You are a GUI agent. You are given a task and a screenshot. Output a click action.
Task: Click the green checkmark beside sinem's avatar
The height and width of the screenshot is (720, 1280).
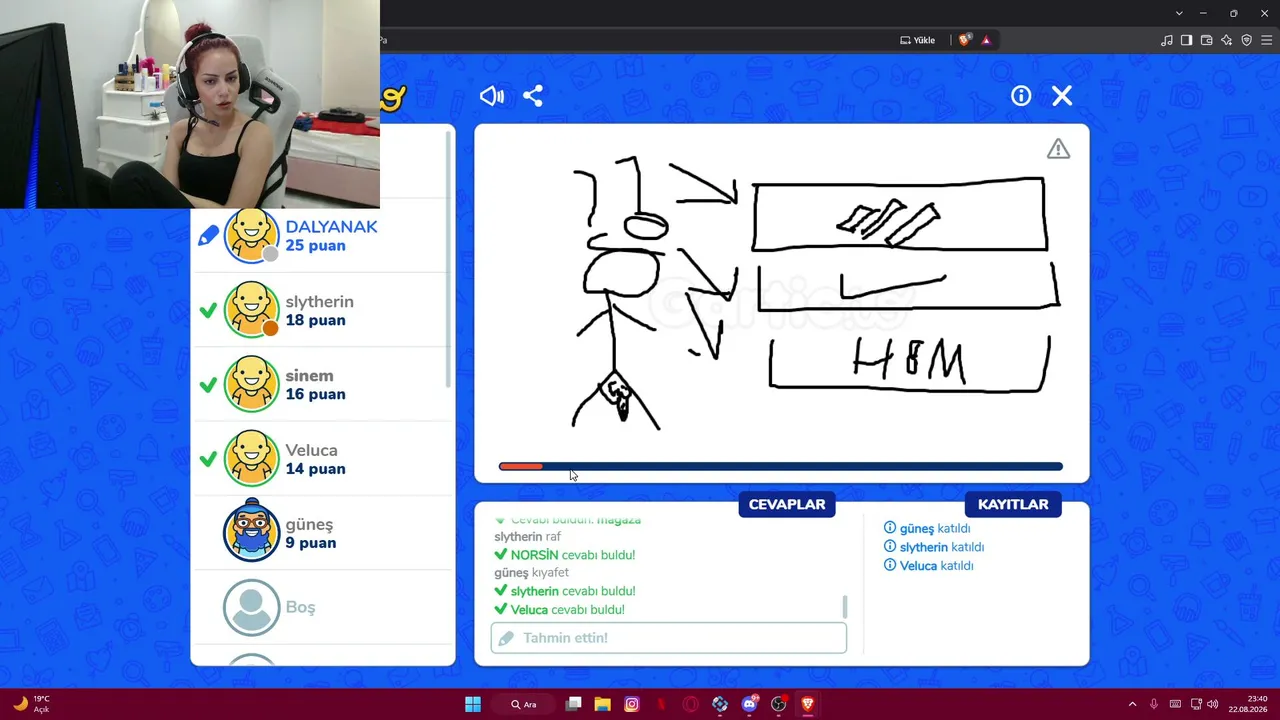point(208,385)
